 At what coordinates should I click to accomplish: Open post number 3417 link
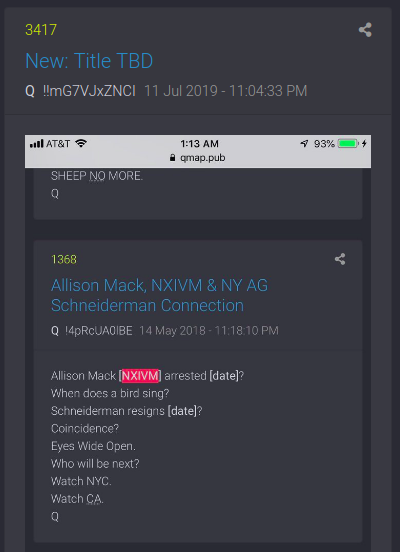tap(41, 30)
